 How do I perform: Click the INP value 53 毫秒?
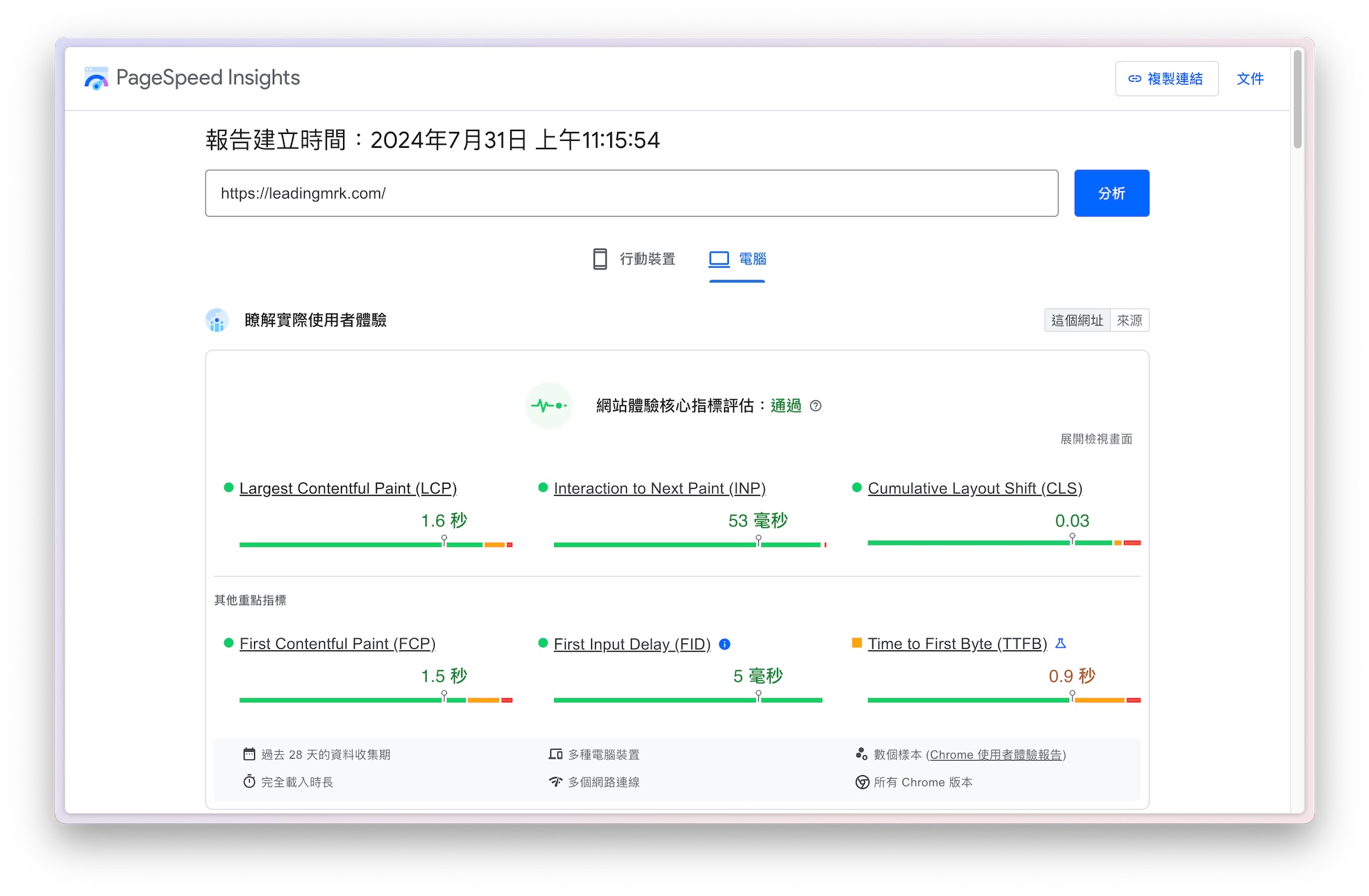click(x=758, y=521)
